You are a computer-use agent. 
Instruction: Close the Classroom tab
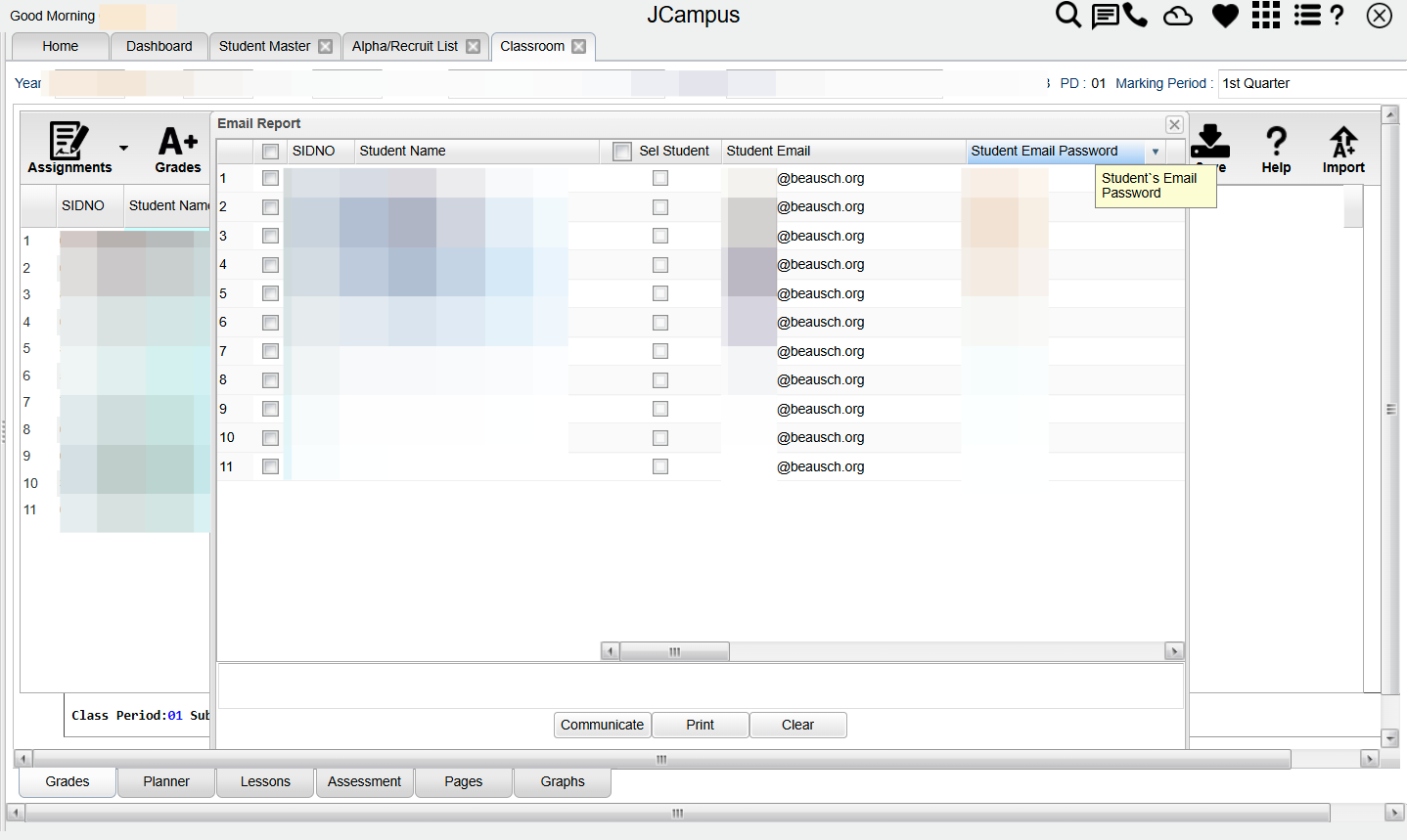tap(579, 46)
